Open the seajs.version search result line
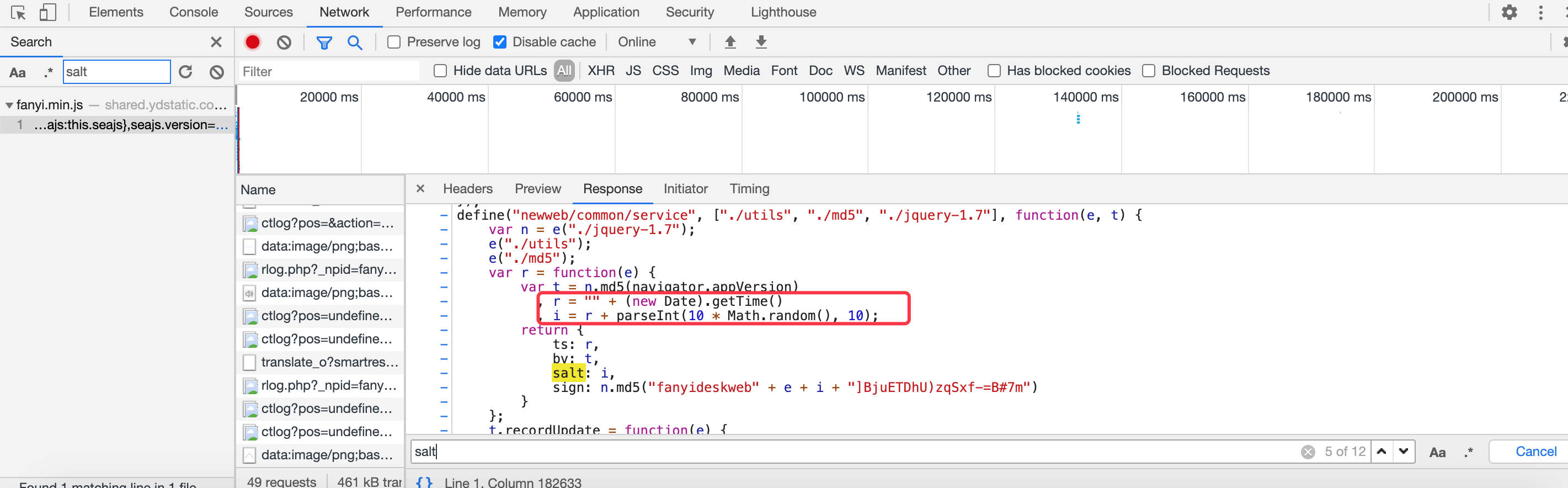The image size is (1568, 488). 117,125
